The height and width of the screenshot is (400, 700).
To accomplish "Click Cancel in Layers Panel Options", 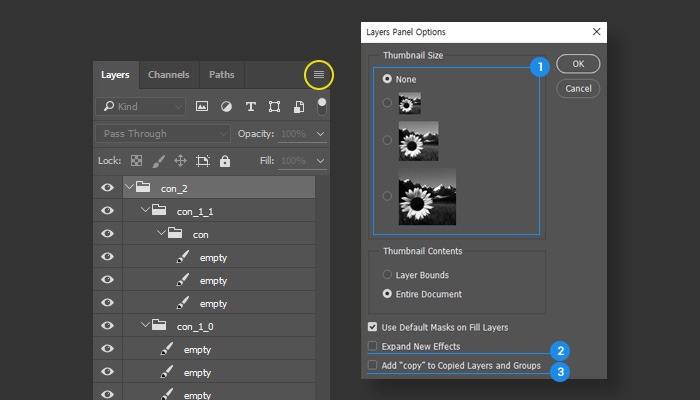I will [578, 88].
